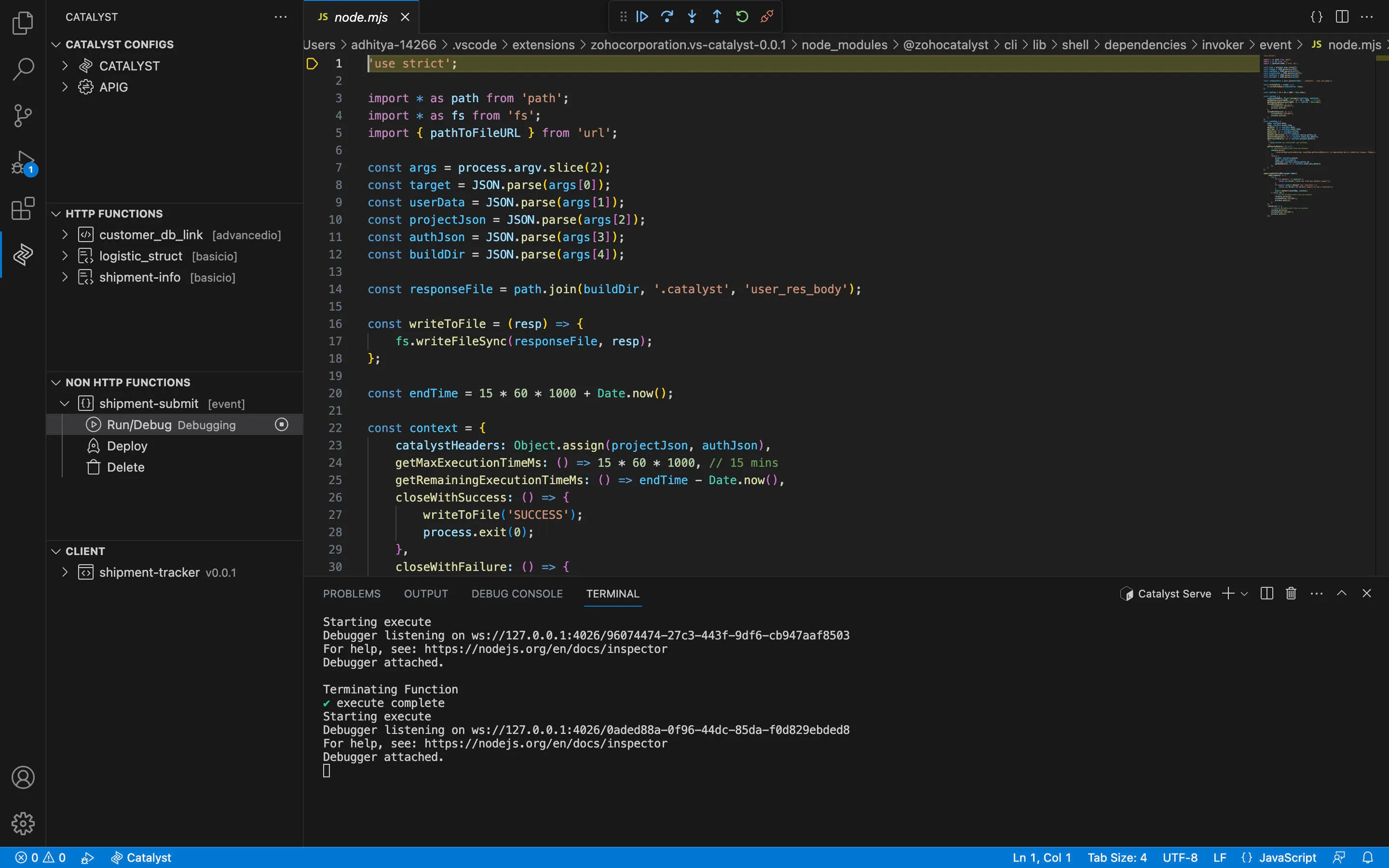Change Tab Size: 4 indentation setting
Screen dimensions: 1389x868
point(1117,858)
